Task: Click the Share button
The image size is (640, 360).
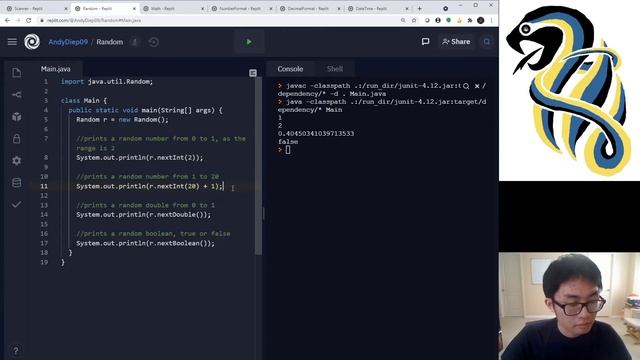Action: 456,42
